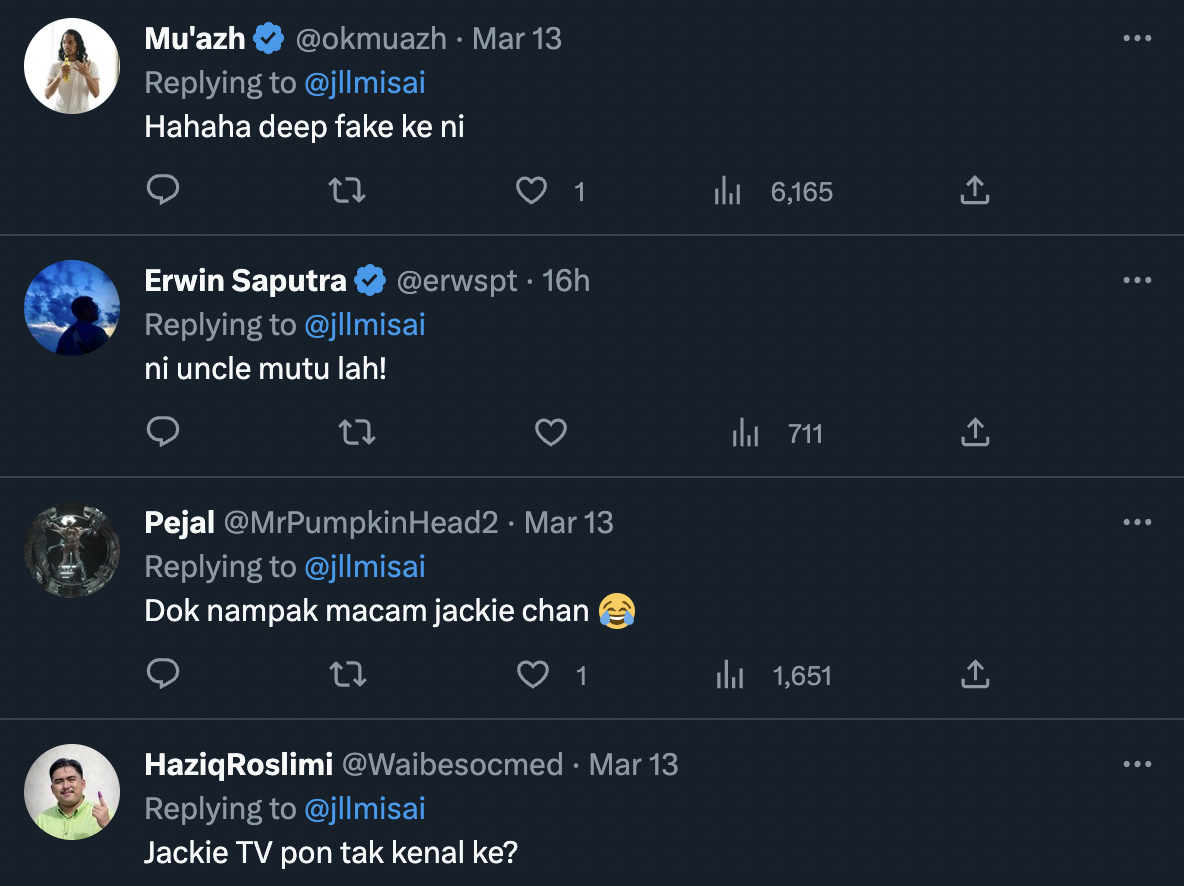Open more options on Mu'azh's tweet
Image resolution: width=1184 pixels, height=886 pixels.
click(x=1137, y=39)
